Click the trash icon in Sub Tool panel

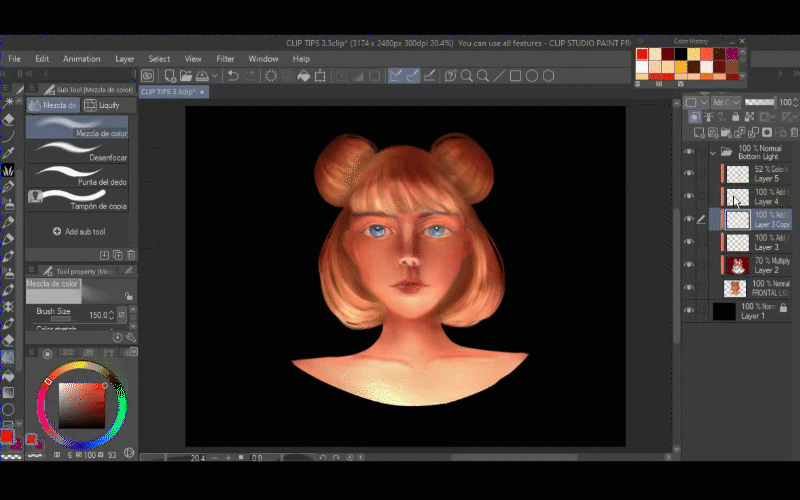coord(130,255)
